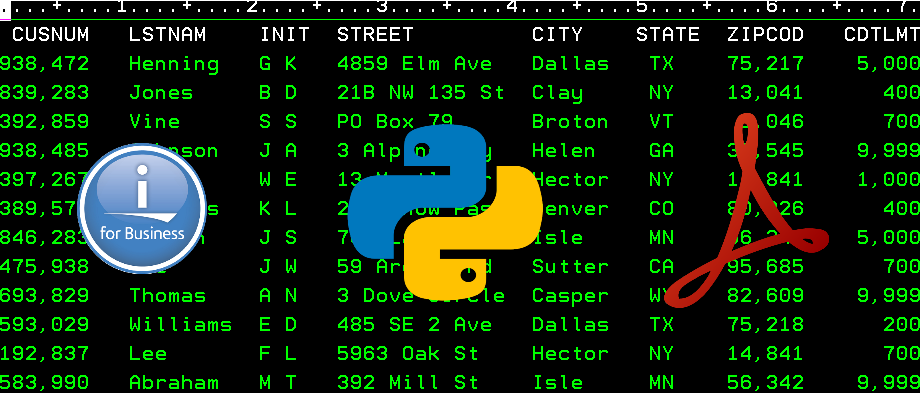Click customer number 392,859

tap(45, 121)
